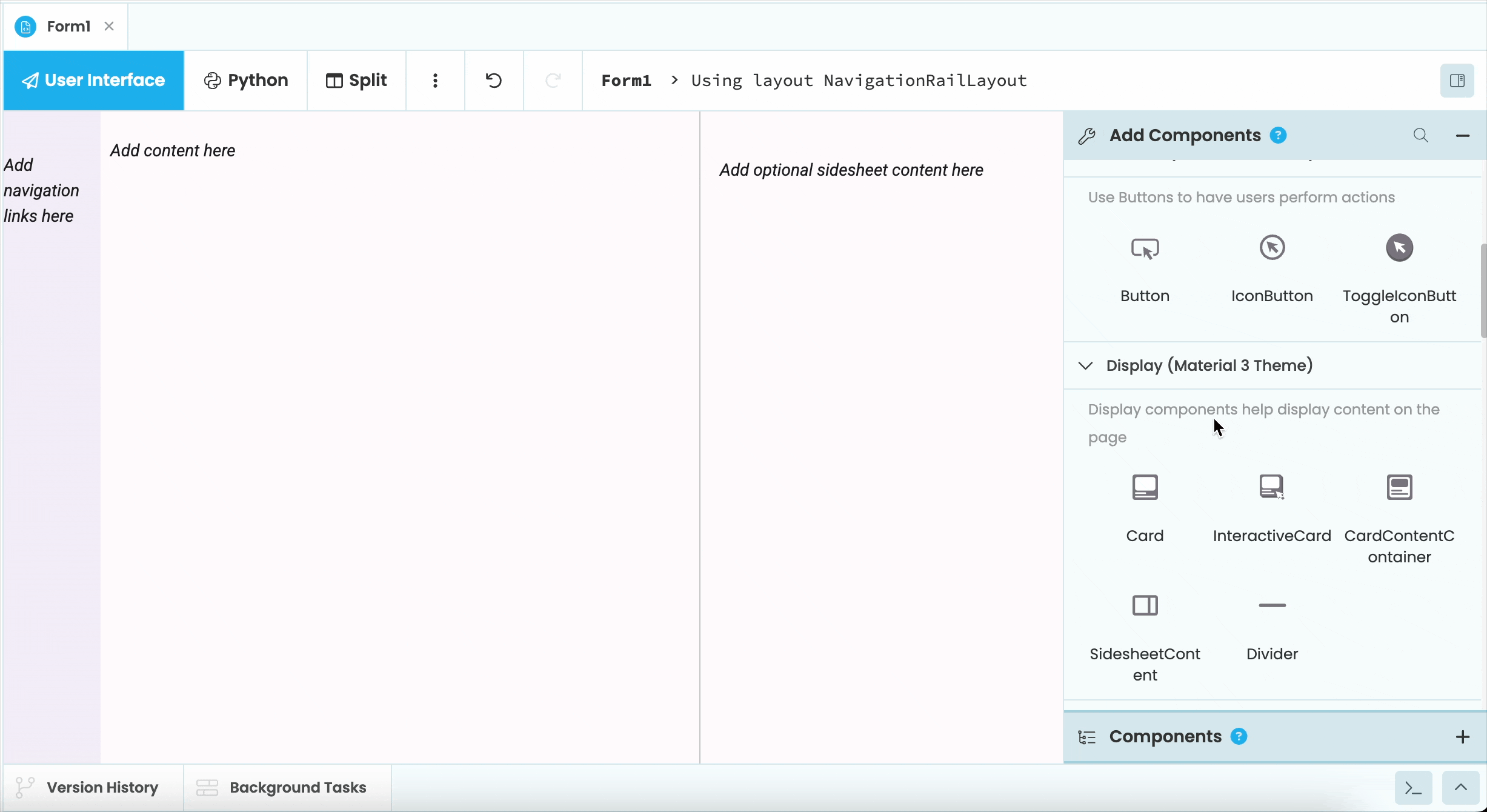Toggle the right sidebar panel
This screenshot has width=1487, height=812.
click(x=1457, y=80)
